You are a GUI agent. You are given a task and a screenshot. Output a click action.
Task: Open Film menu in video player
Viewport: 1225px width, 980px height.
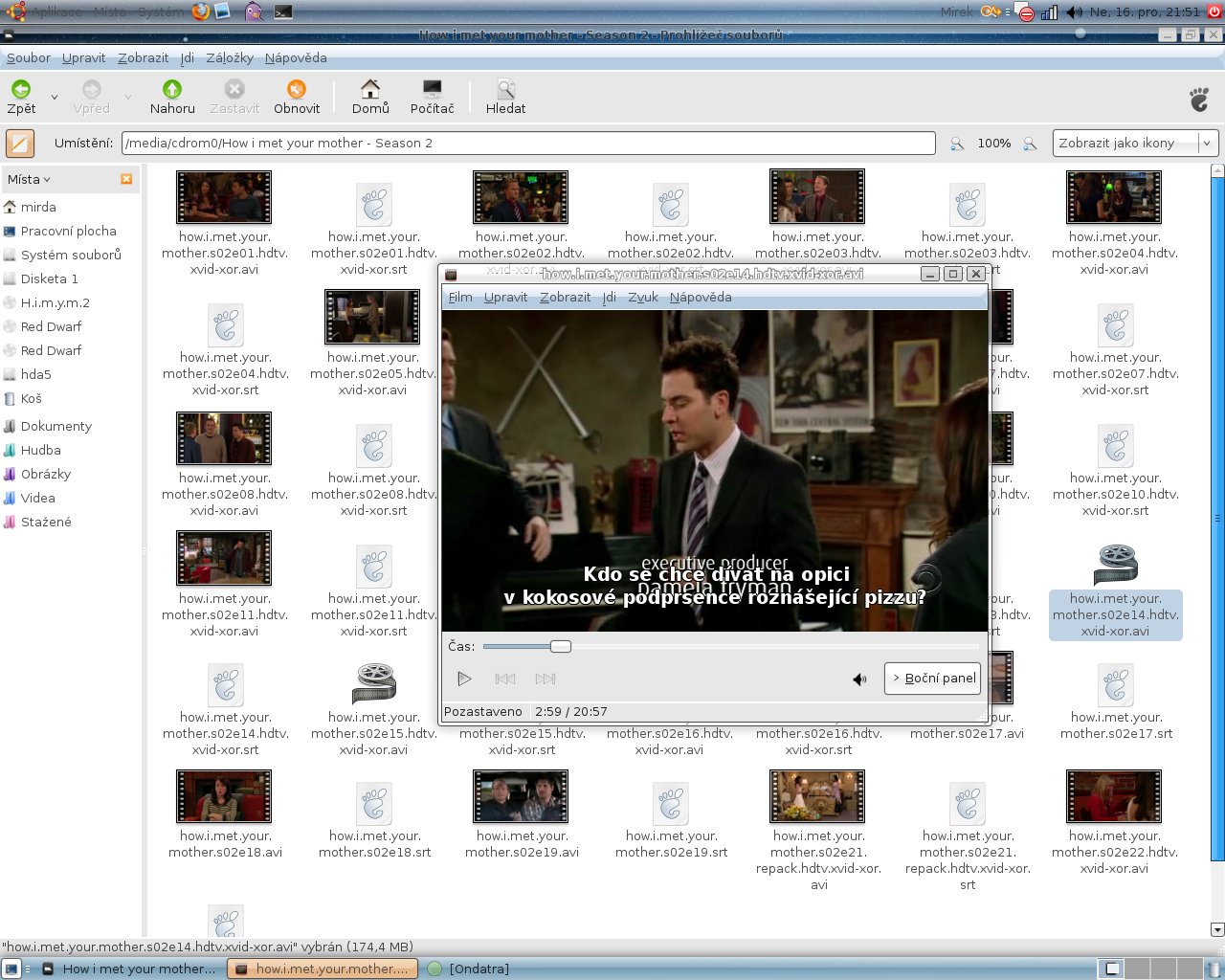pyautogui.click(x=460, y=297)
